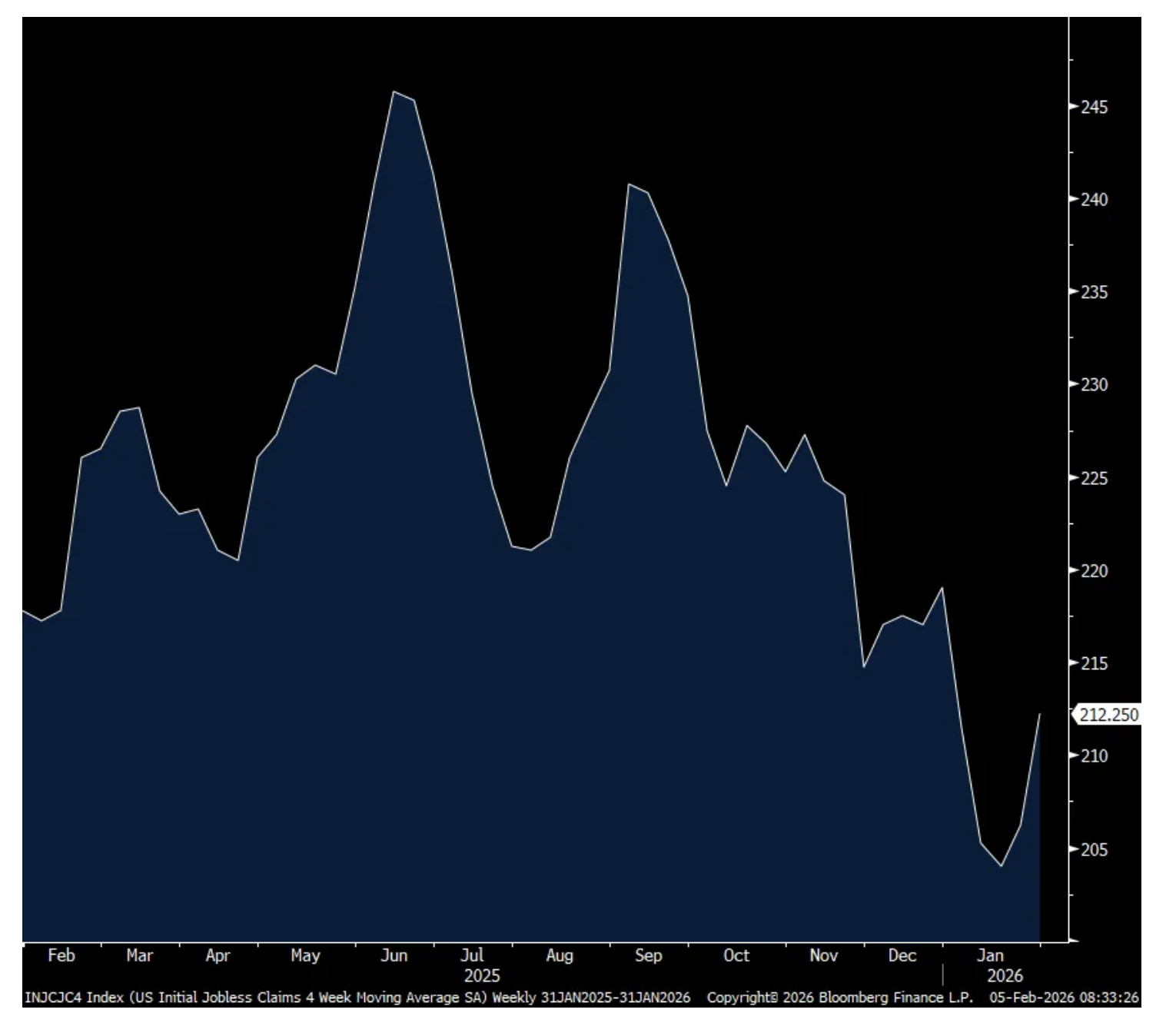Select the Dec month axis label
Image resolution: width=1156 pixels, height=1036 pixels.
coord(902,955)
